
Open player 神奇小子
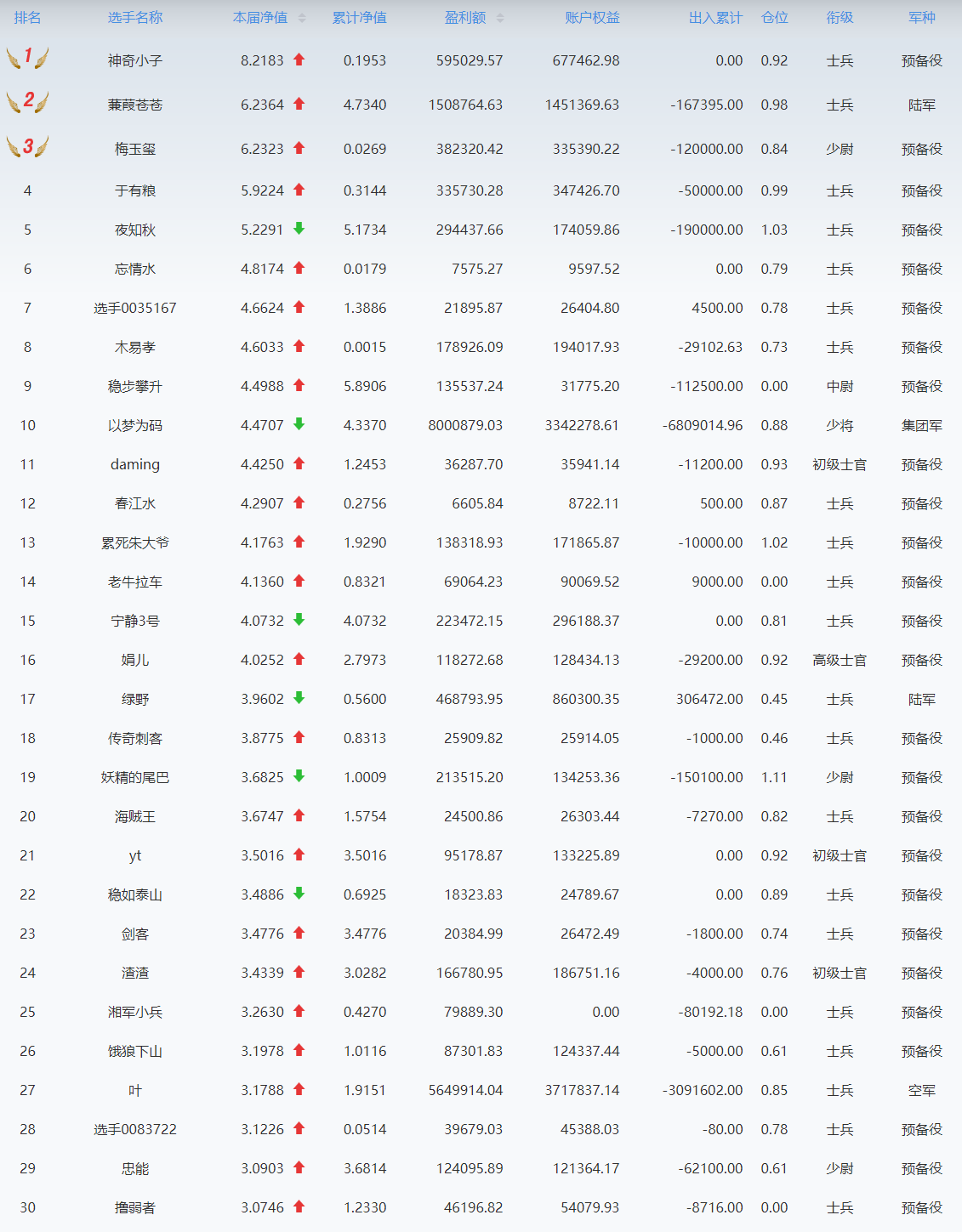pyautogui.click(x=135, y=61)
